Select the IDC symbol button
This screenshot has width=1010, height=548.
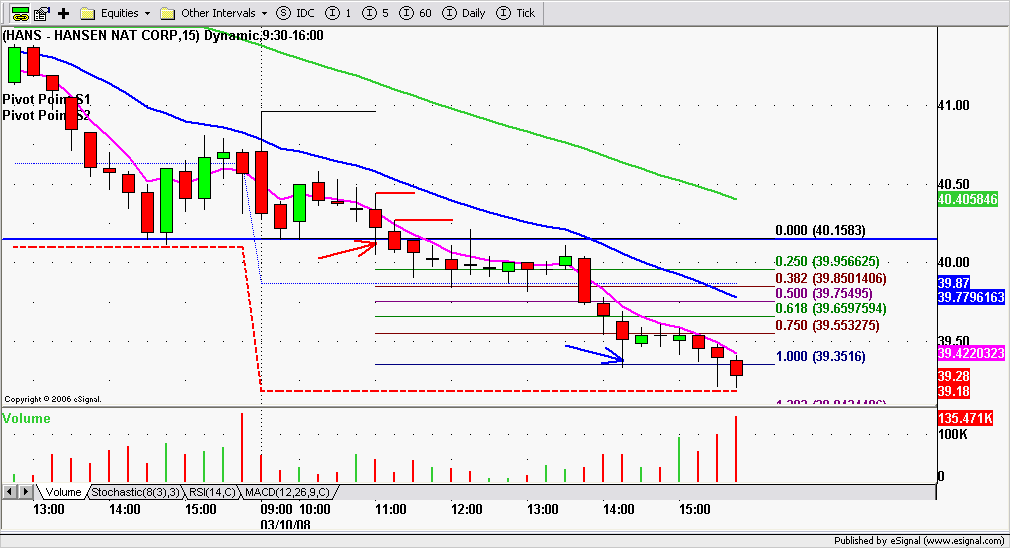(x=296, y=13)
